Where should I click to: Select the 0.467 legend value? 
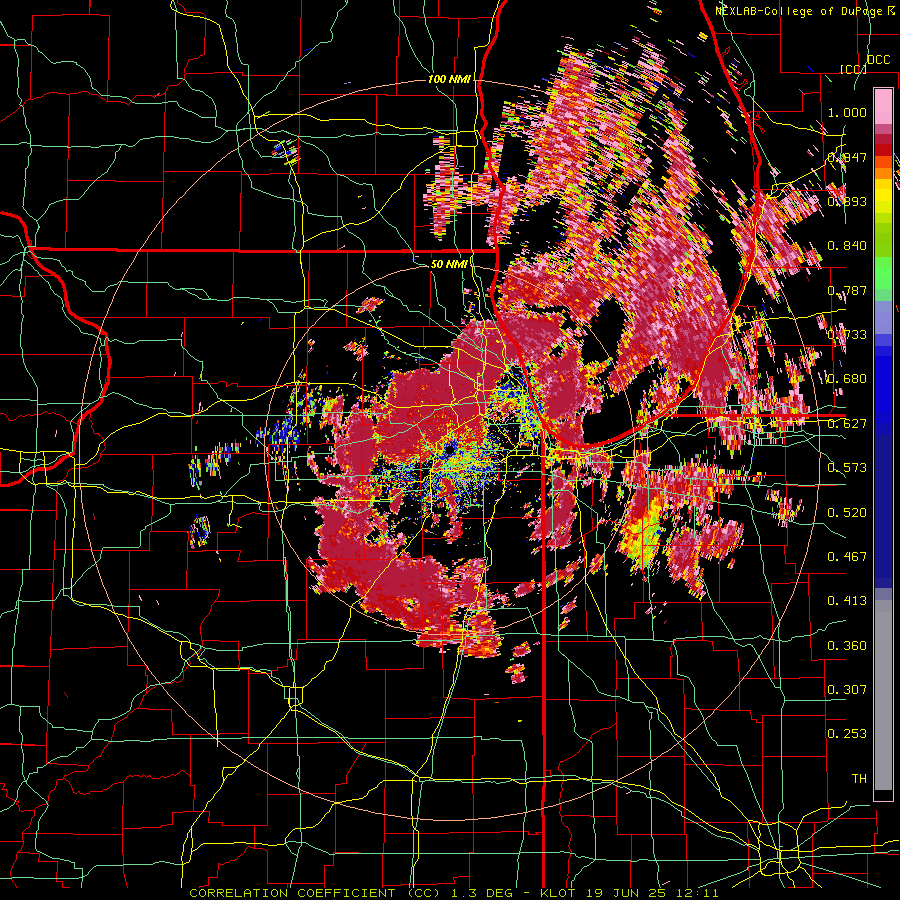(x=847, y=557)
